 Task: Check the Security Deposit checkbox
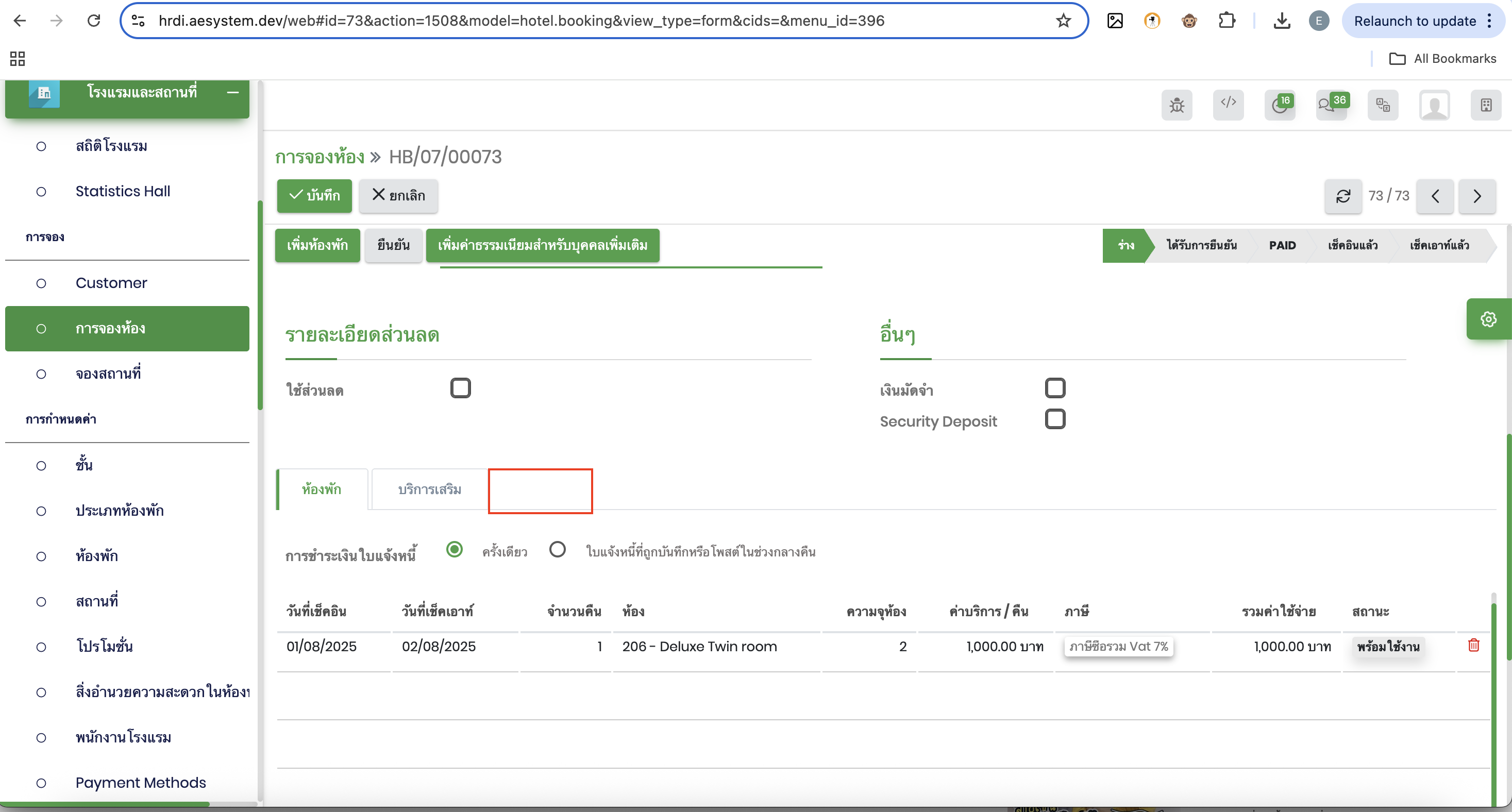coord(1055,419)
